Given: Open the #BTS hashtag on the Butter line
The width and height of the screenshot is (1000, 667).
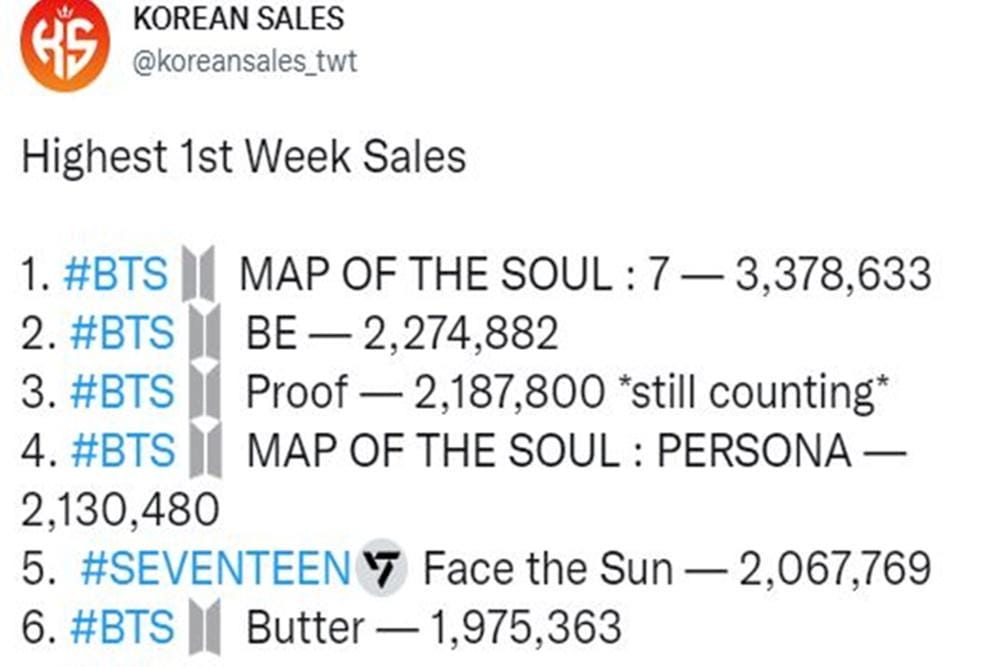Looking at the screenshot, I should pyautogui.click(x=122, y=628).
